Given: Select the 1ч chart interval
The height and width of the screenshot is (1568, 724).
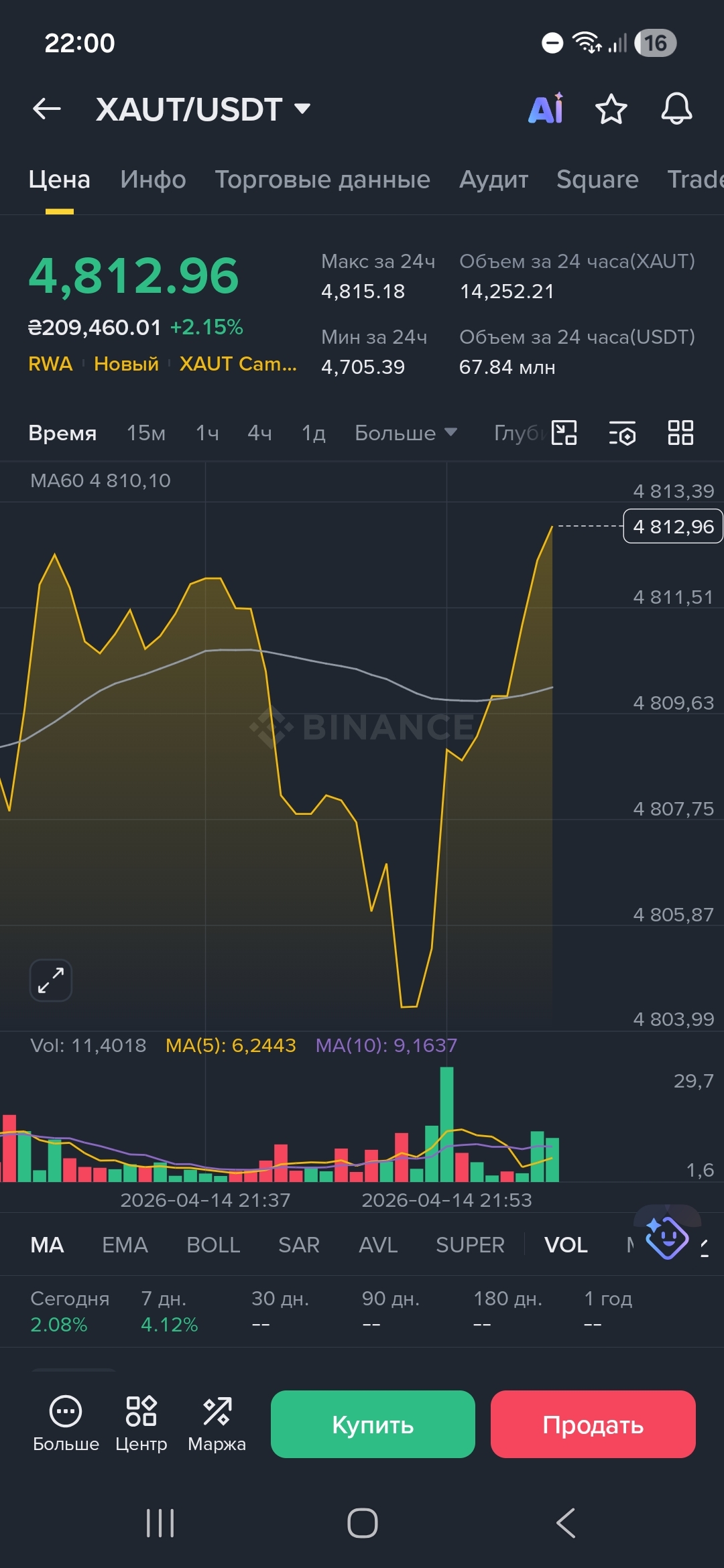Looking at the screenshot, I should [207, 433].
